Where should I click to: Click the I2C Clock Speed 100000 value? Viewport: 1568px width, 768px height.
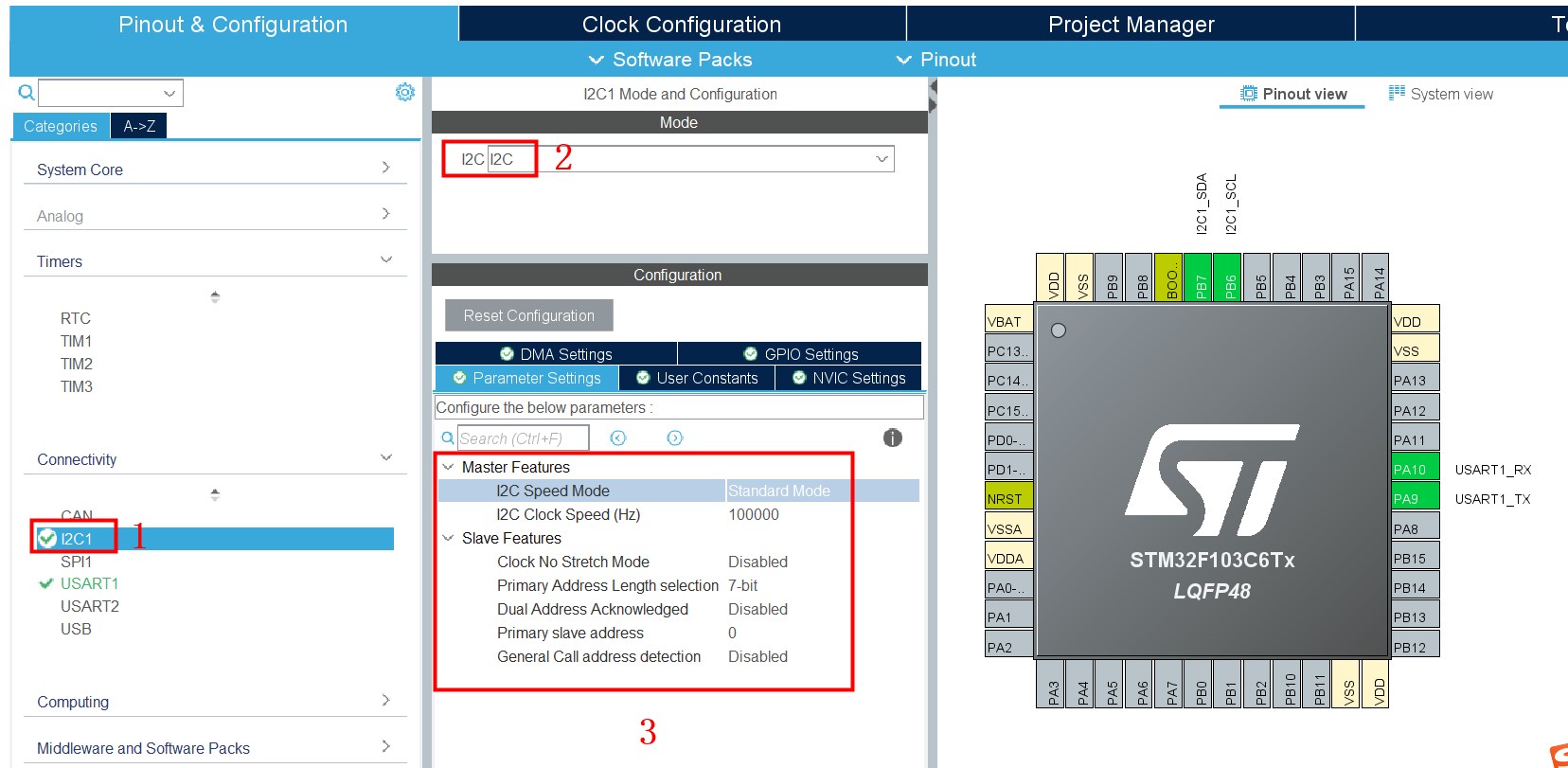[x=754, y=514]
